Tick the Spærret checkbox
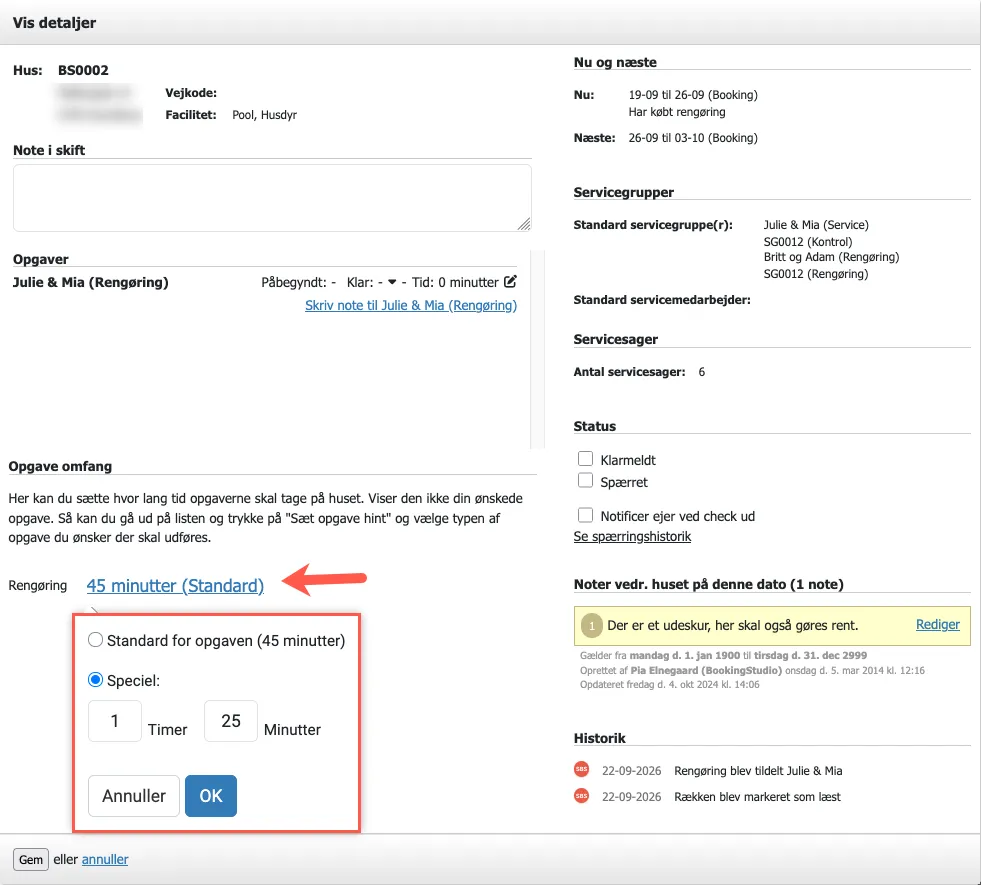The width and height of the screenshot is (981, 885). [x=585, y=480]
